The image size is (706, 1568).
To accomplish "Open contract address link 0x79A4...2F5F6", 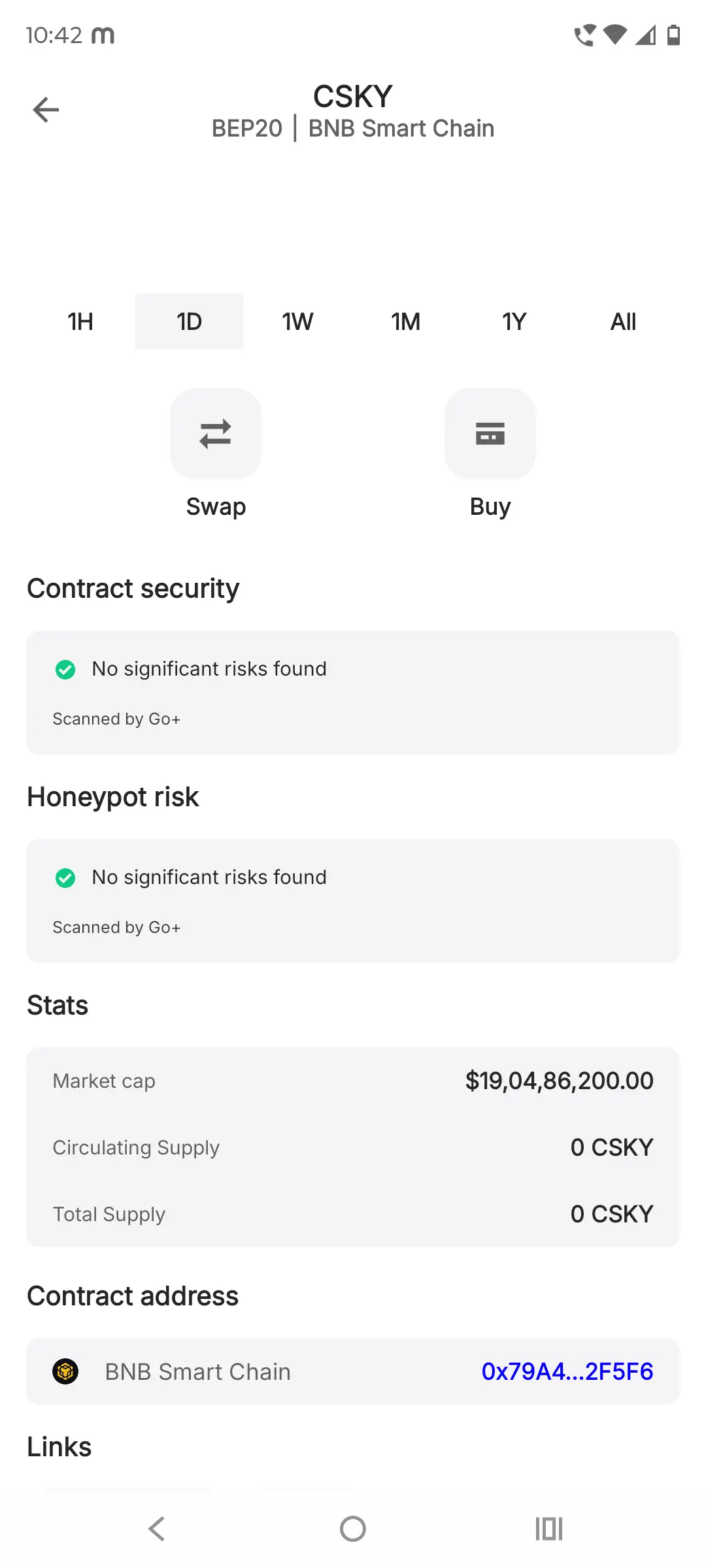I will [567, 1371].
